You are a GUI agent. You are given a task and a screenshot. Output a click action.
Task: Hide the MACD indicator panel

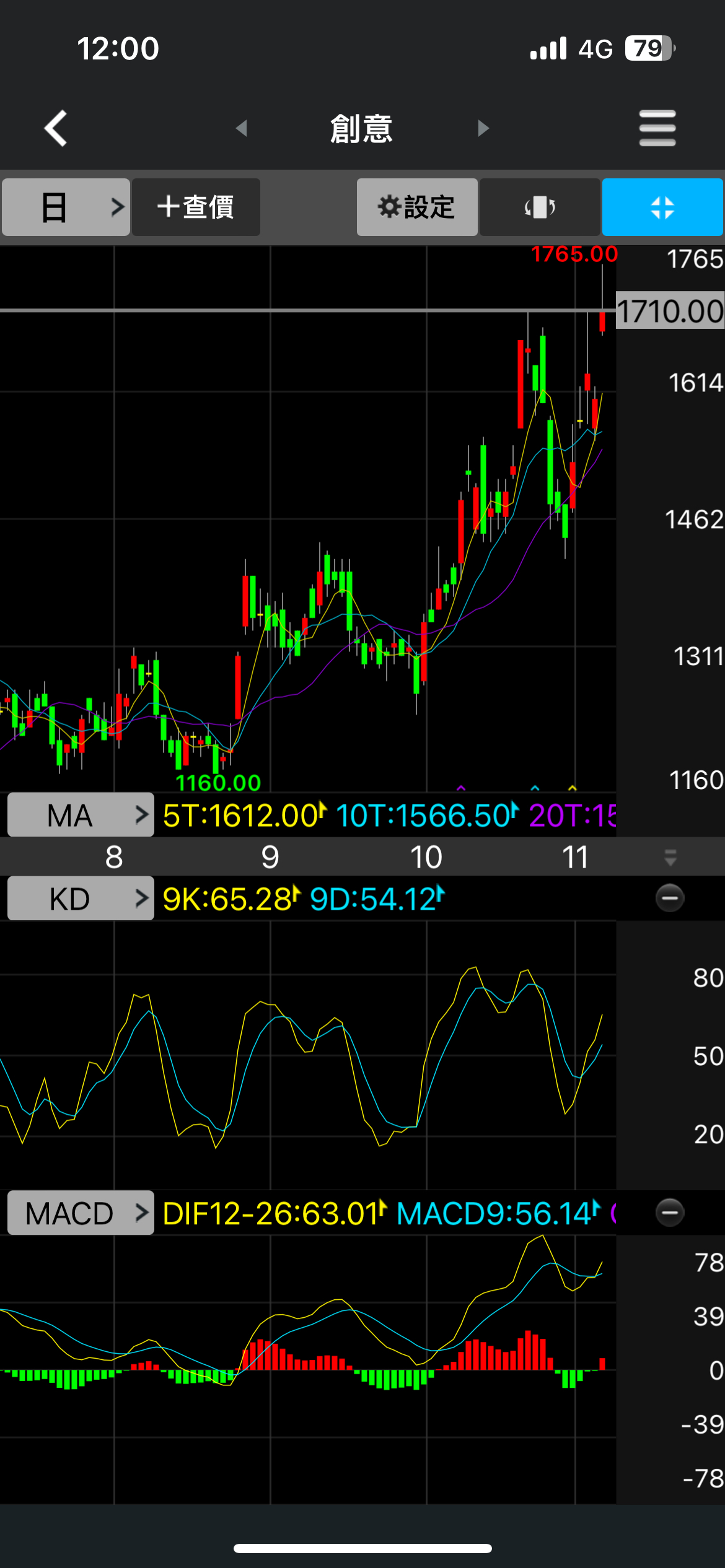pos(670,1212)
